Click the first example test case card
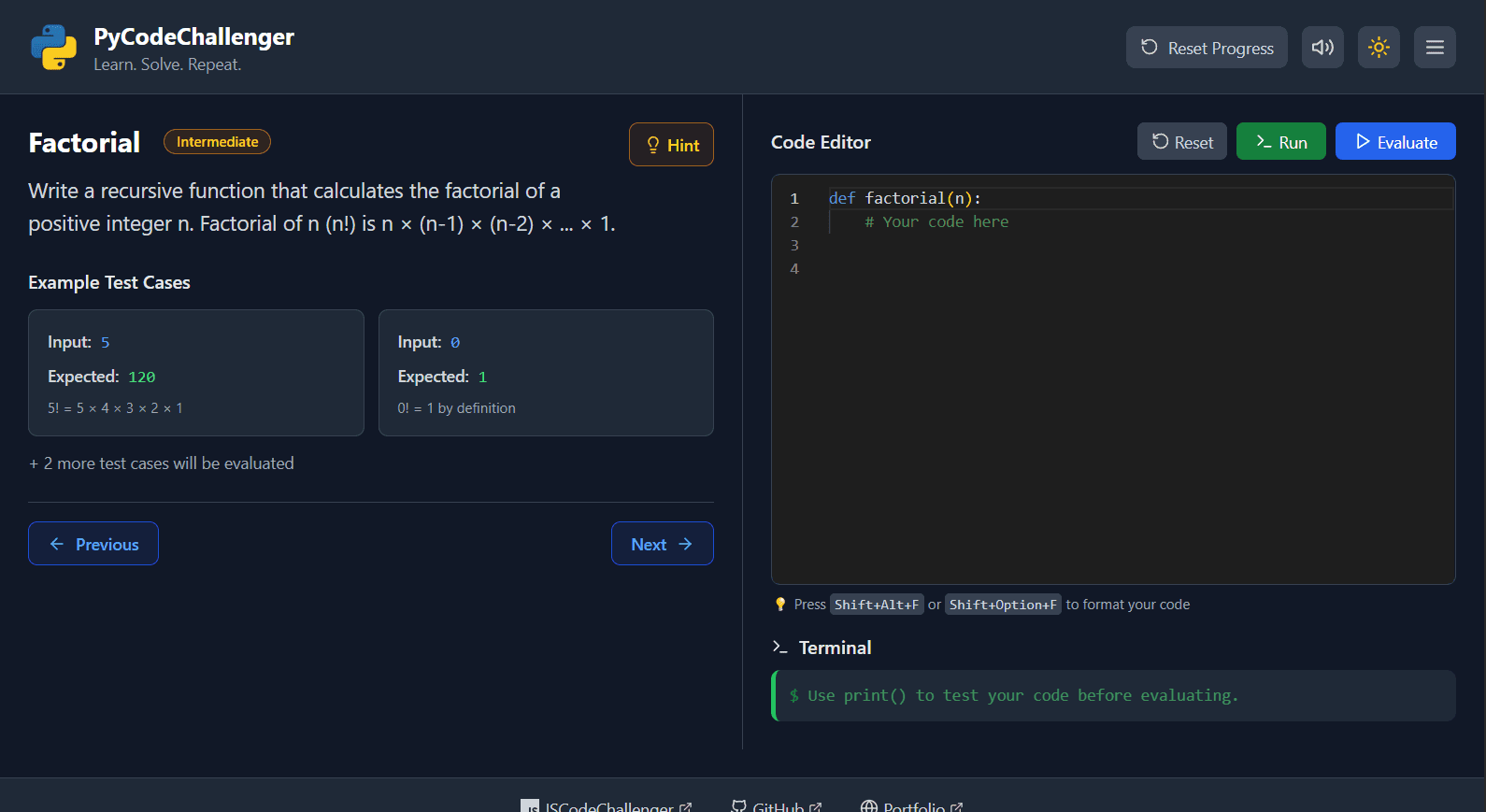The height and width of the screenshot is (812, 1486). click(196, 373)
